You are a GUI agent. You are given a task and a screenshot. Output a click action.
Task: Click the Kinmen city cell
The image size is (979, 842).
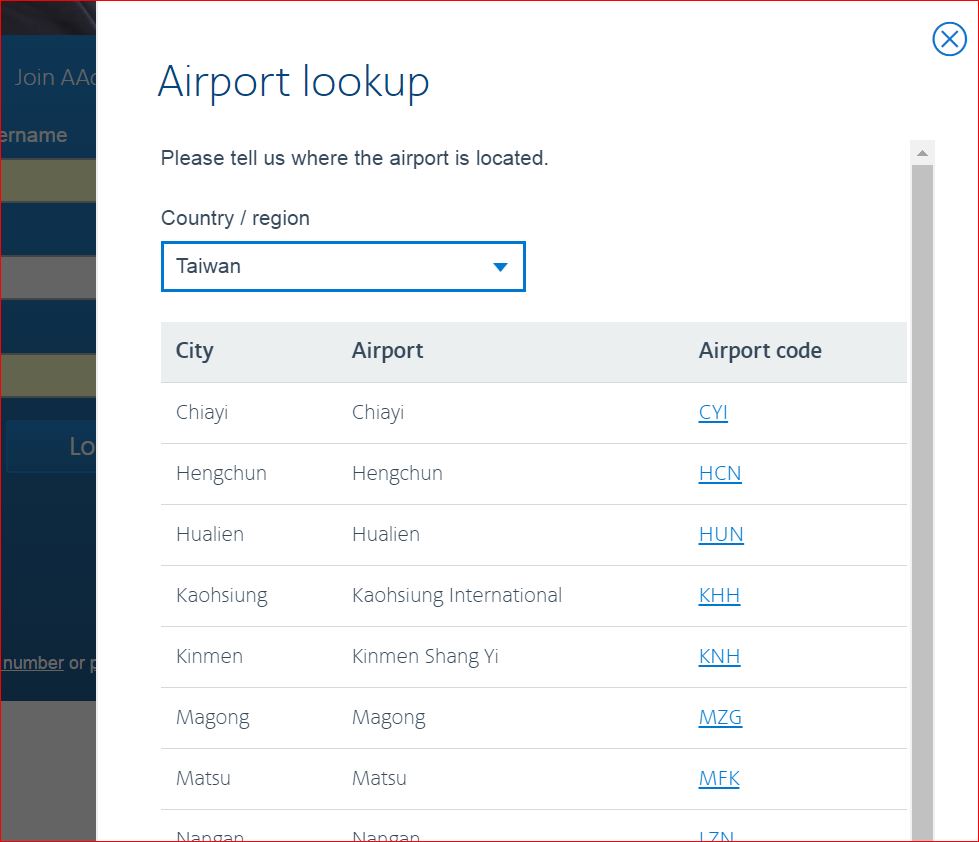point(209,657)
